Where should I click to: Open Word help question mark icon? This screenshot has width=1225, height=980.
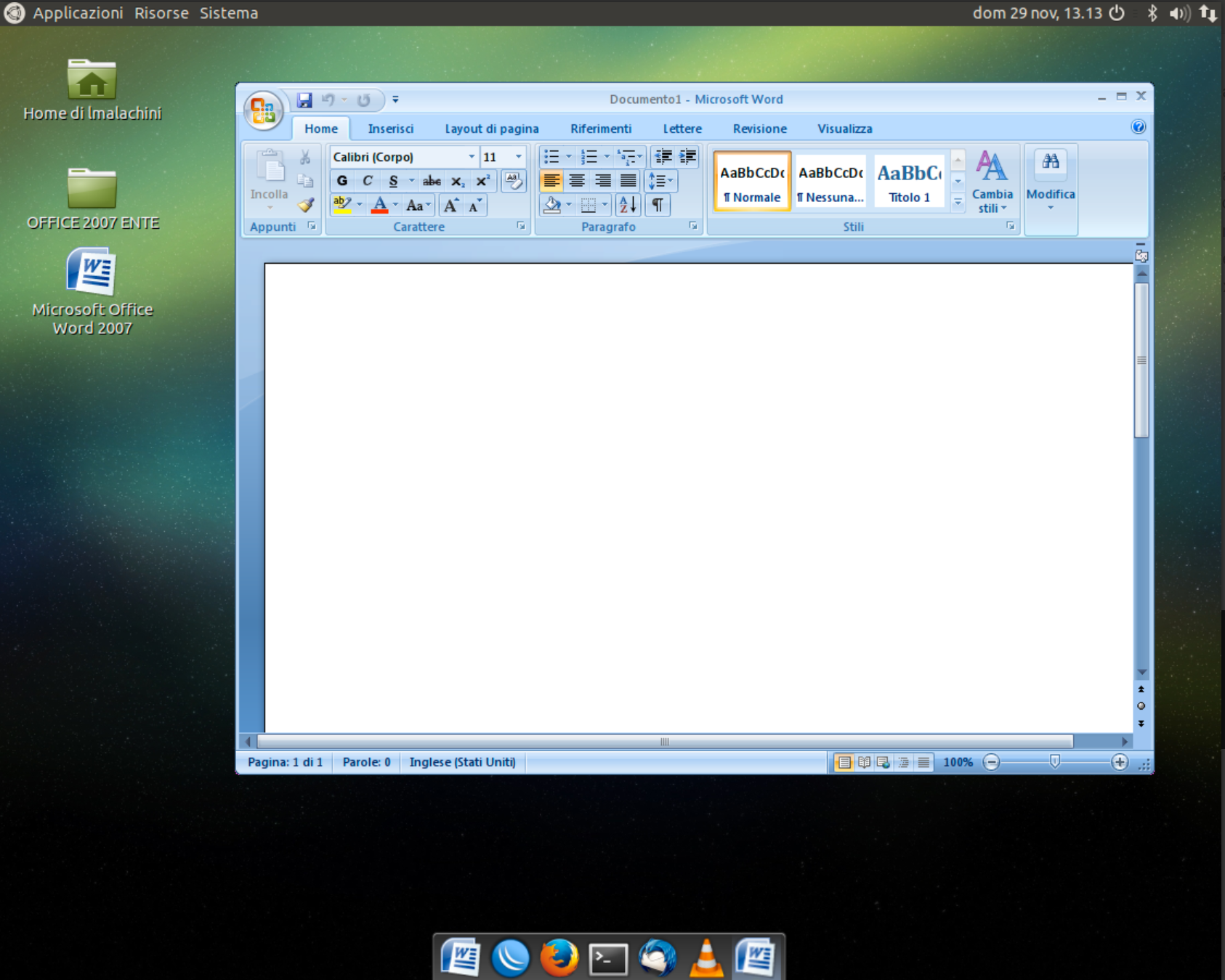click(x=1139, y=127)
